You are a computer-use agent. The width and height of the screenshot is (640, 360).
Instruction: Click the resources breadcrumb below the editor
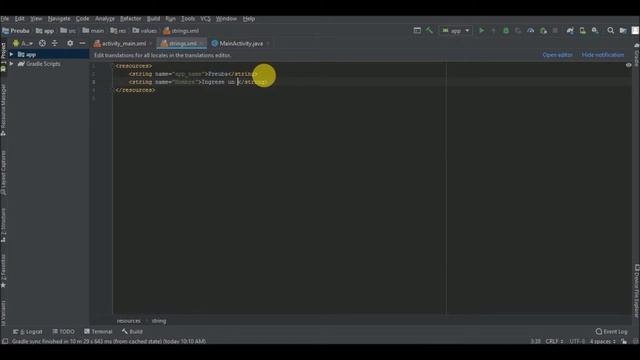[129, 321]
